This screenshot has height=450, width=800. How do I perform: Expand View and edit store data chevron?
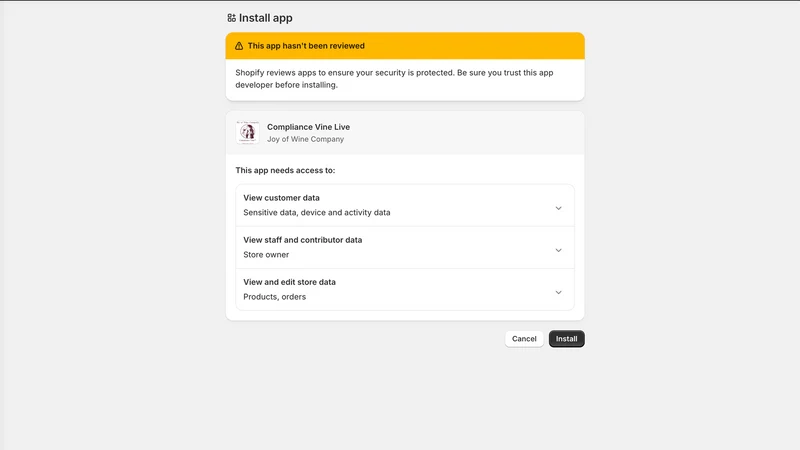558,292
